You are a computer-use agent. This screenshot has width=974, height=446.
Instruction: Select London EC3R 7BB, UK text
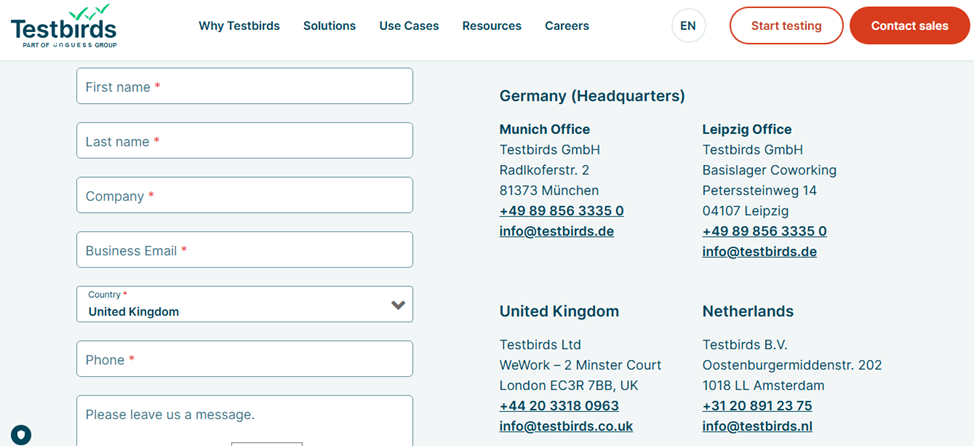click(568, 386)
